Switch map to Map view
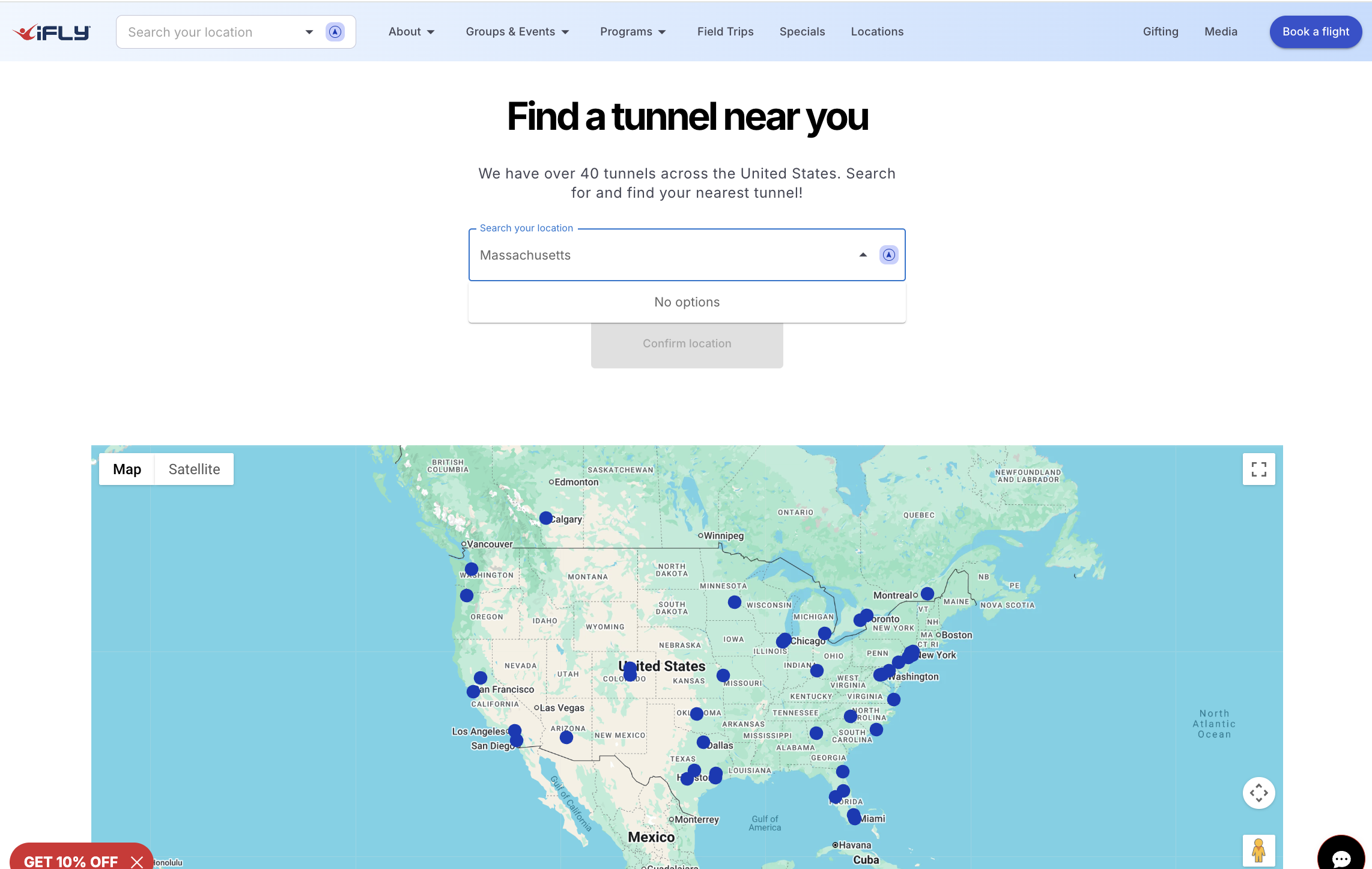Viewport: 1372px width, 869px height. [x=127, y=469]
